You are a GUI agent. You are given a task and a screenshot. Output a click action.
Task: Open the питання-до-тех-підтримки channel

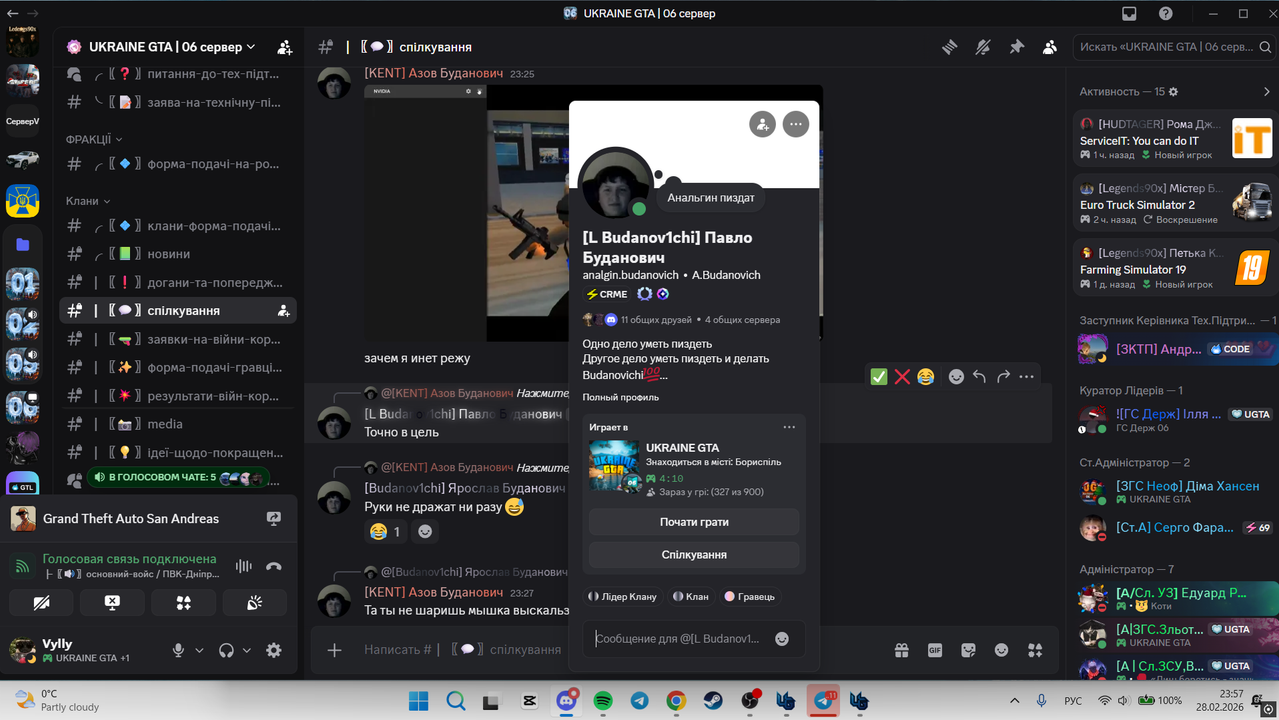click(x=178, y=74)
